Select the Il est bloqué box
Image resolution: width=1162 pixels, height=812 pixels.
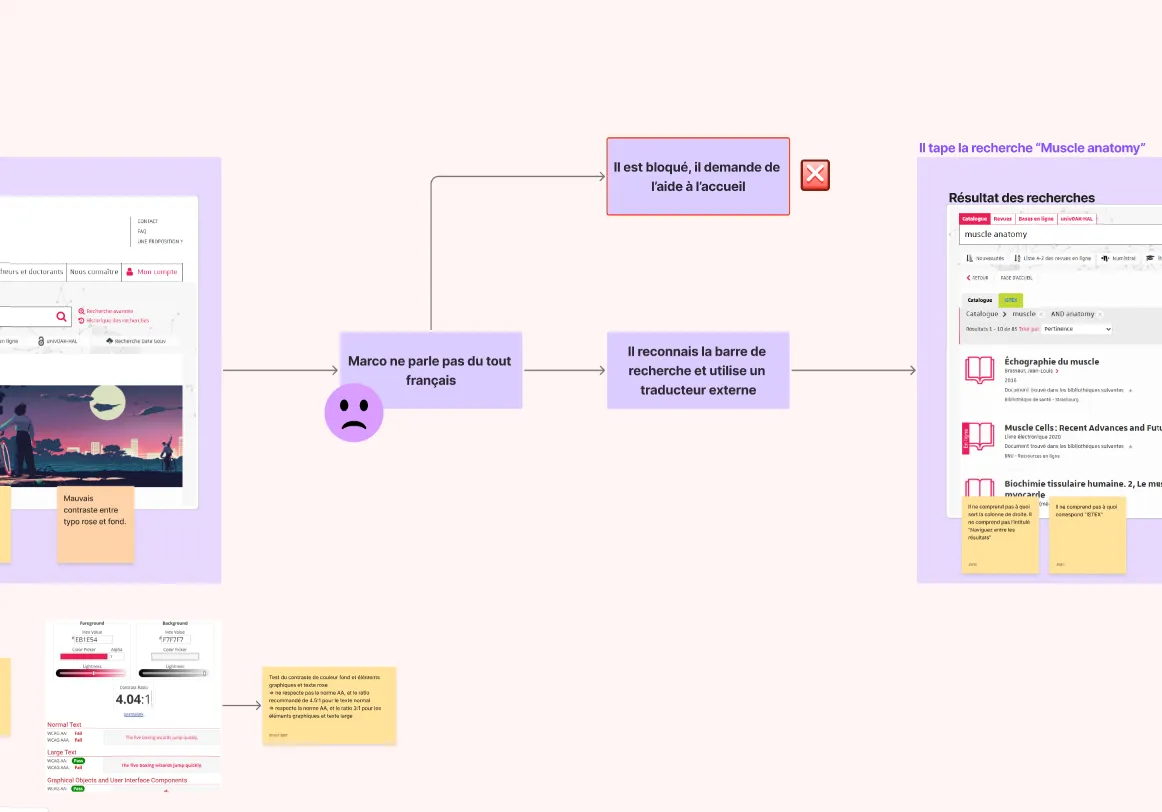coord(698,176)
